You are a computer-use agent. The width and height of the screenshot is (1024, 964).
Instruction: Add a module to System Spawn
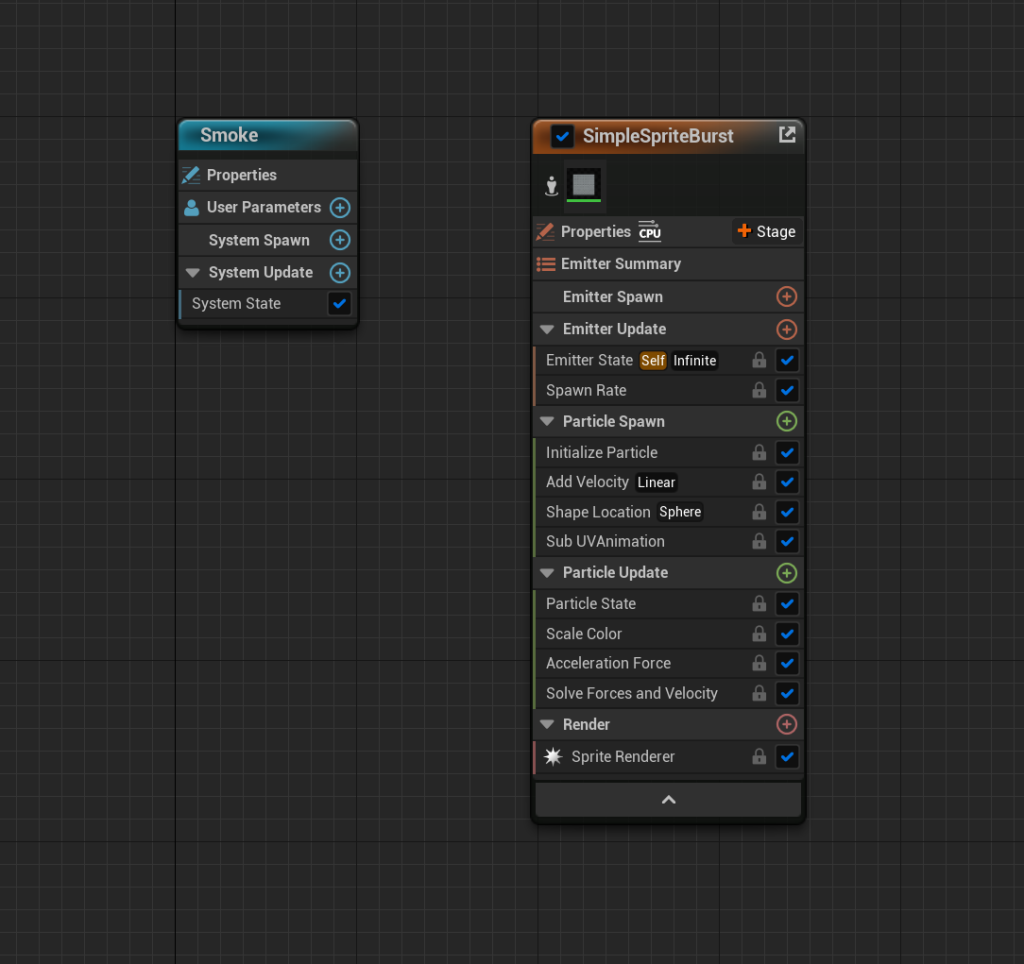(x=340, y=240)
